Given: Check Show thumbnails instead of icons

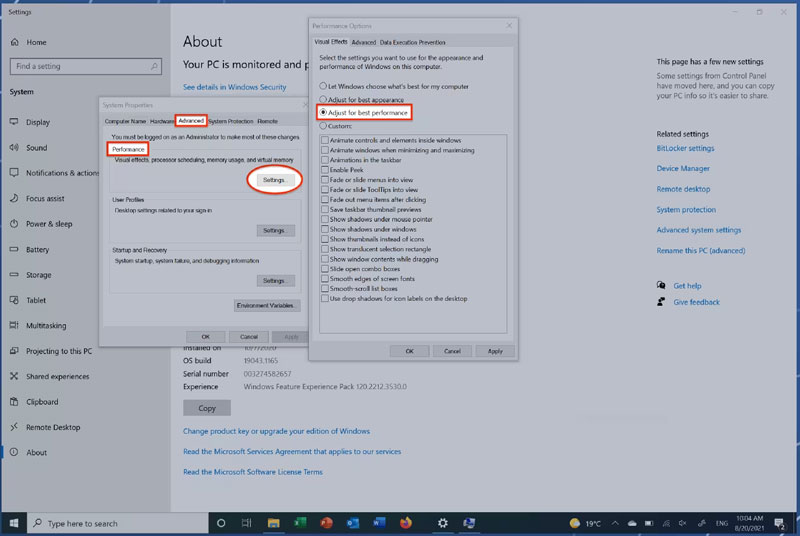Looking at the screenshot, I should tap(324, 239).
